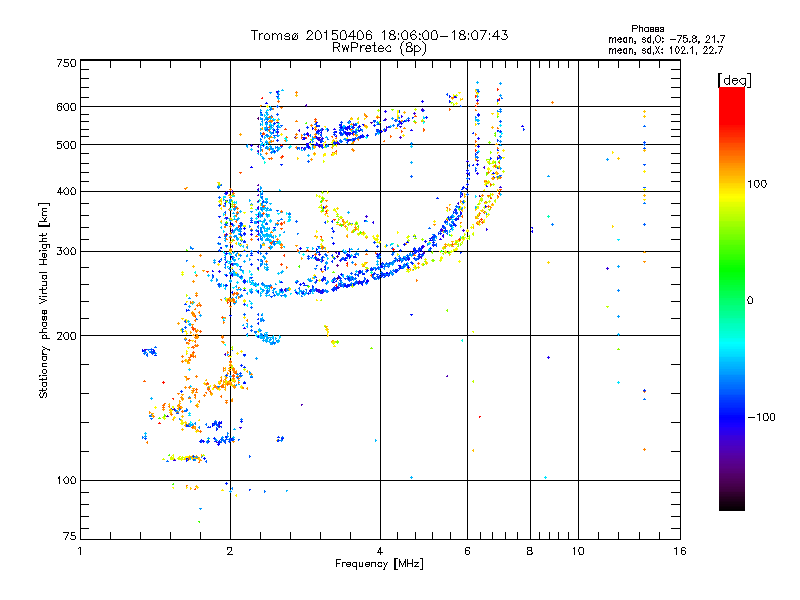Click the x-axis tick label '4'
This screenshot has height=600, width=800.
tap(380, 551)
